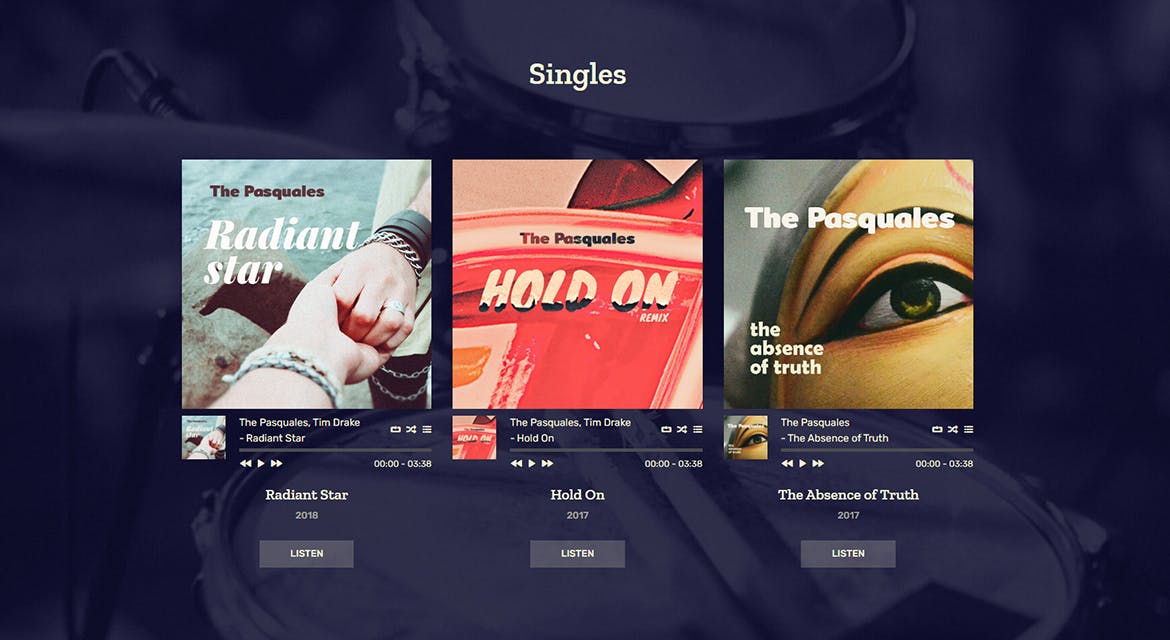The width and height of the screenshot is (1170, 640).
Task: Toggle repeat on The Absence of Truth player
Action: [937, 430]
